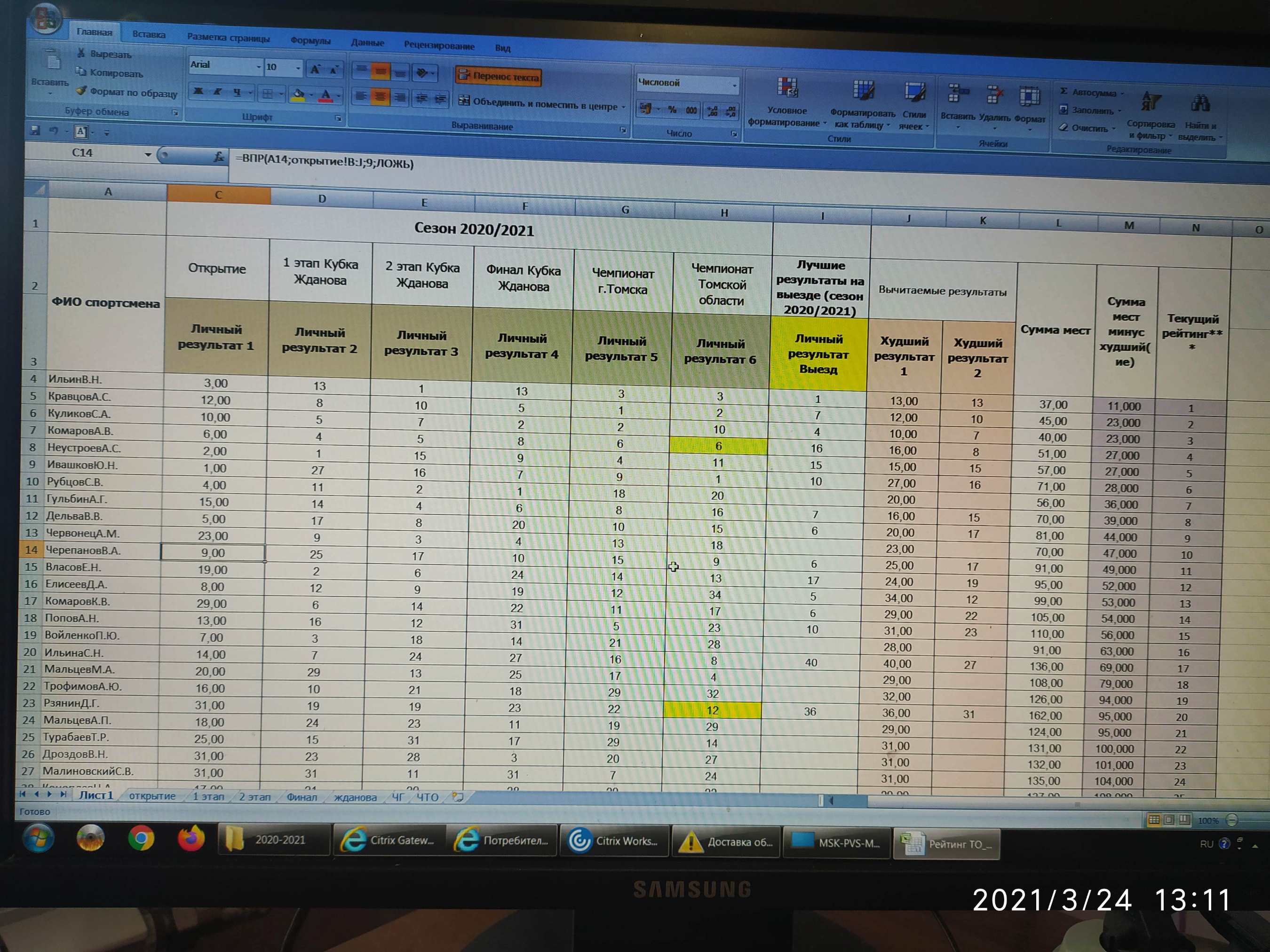Click the Вырезать cut icon

[82, 54]
